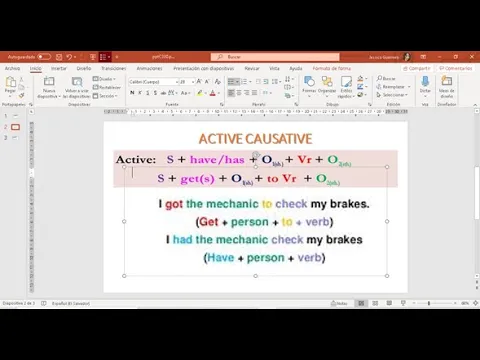Click the Buscar search box in title bar
The width and height of the screenshot is (480, 360).
tap(275, 57)
